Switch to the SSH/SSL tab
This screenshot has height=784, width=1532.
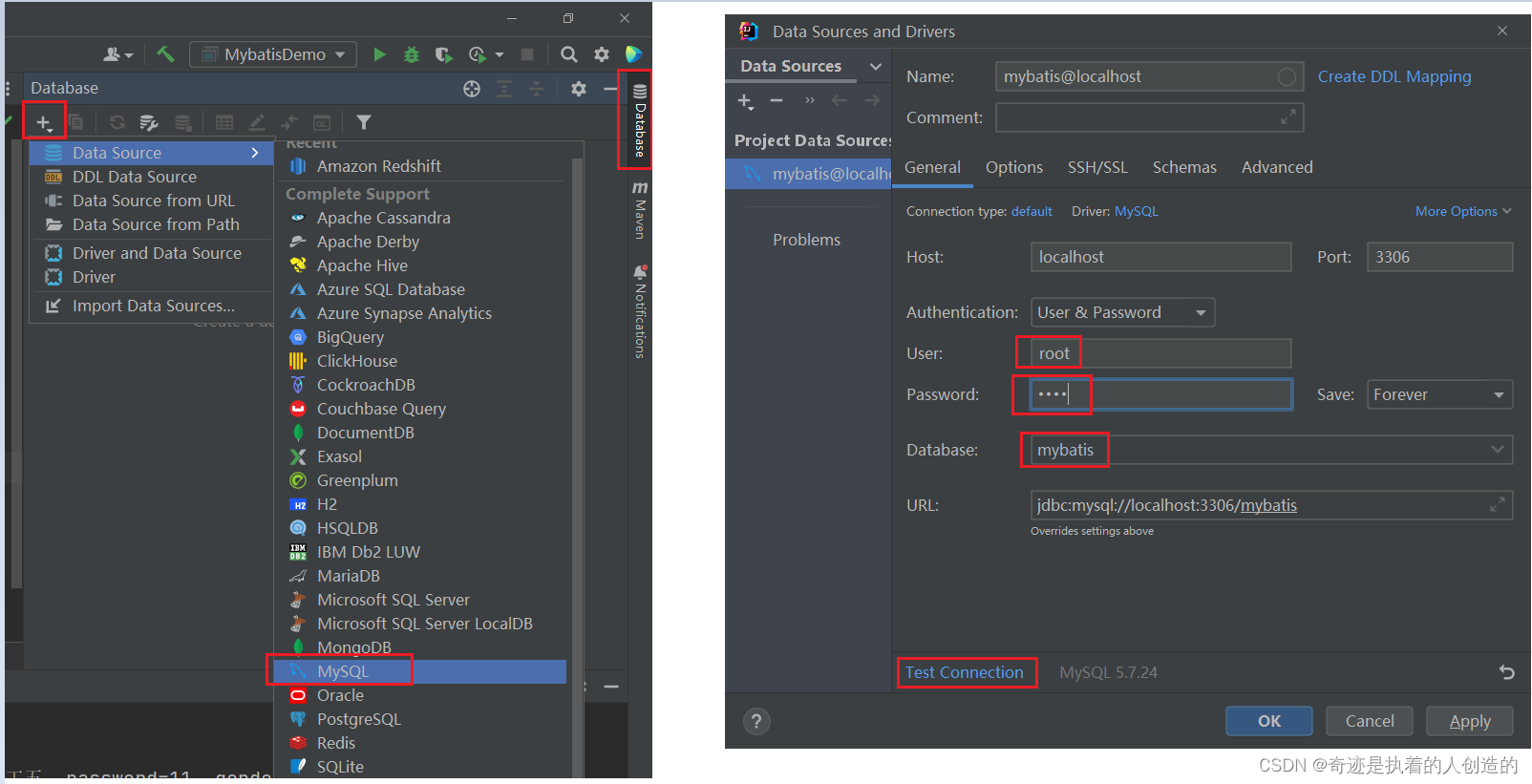[x=1097, y=167]
